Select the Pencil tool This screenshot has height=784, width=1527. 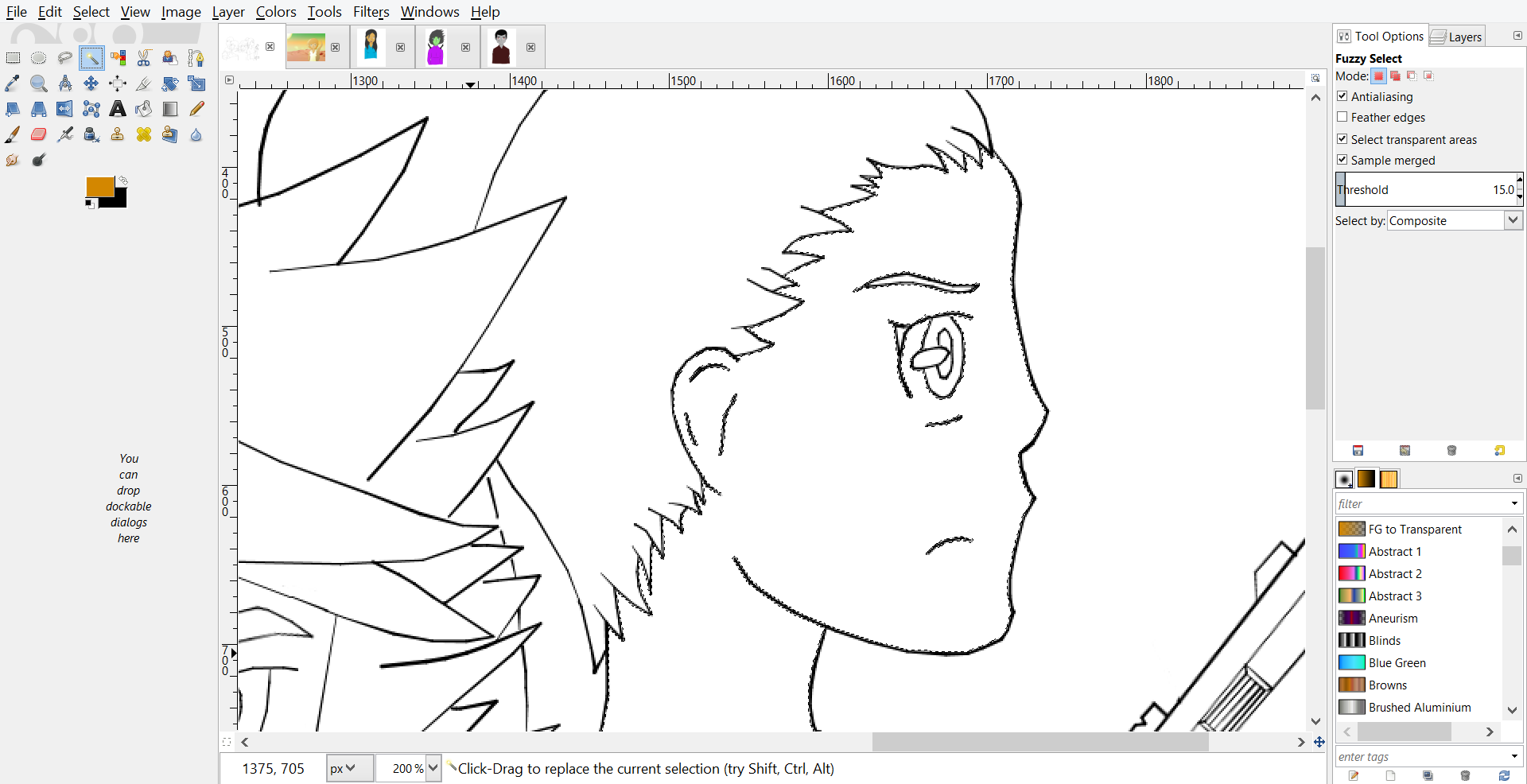pos(196,109)
